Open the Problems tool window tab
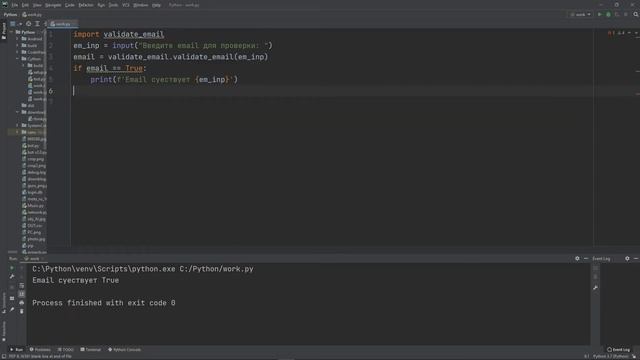This screenshot has height=360, width=640. pyautogui.click(x=40, y=350)
